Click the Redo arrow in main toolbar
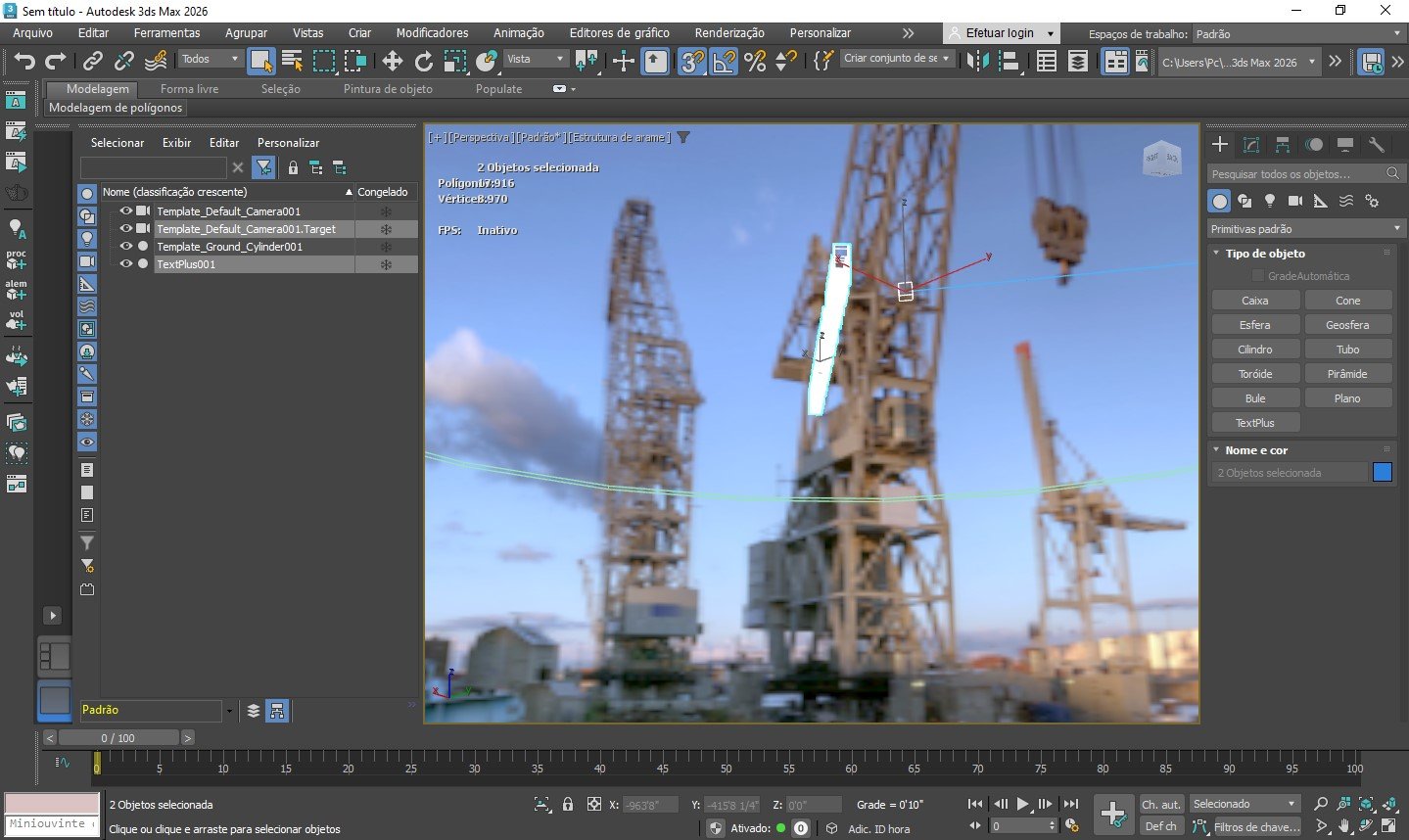The image size is (1409, 840). pyautogui.click(x=56, y=61)
